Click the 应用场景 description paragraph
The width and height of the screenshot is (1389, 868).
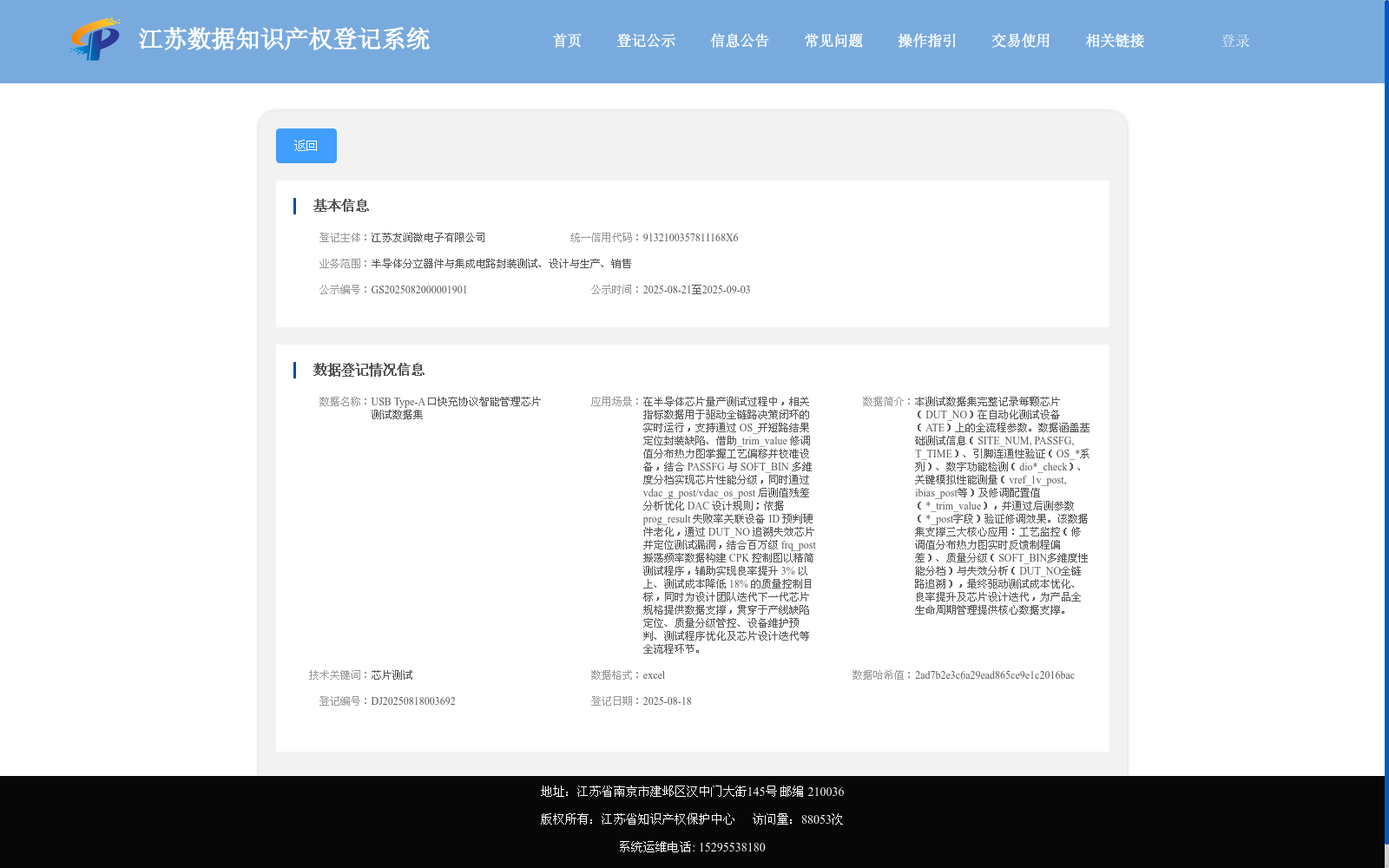729,525
